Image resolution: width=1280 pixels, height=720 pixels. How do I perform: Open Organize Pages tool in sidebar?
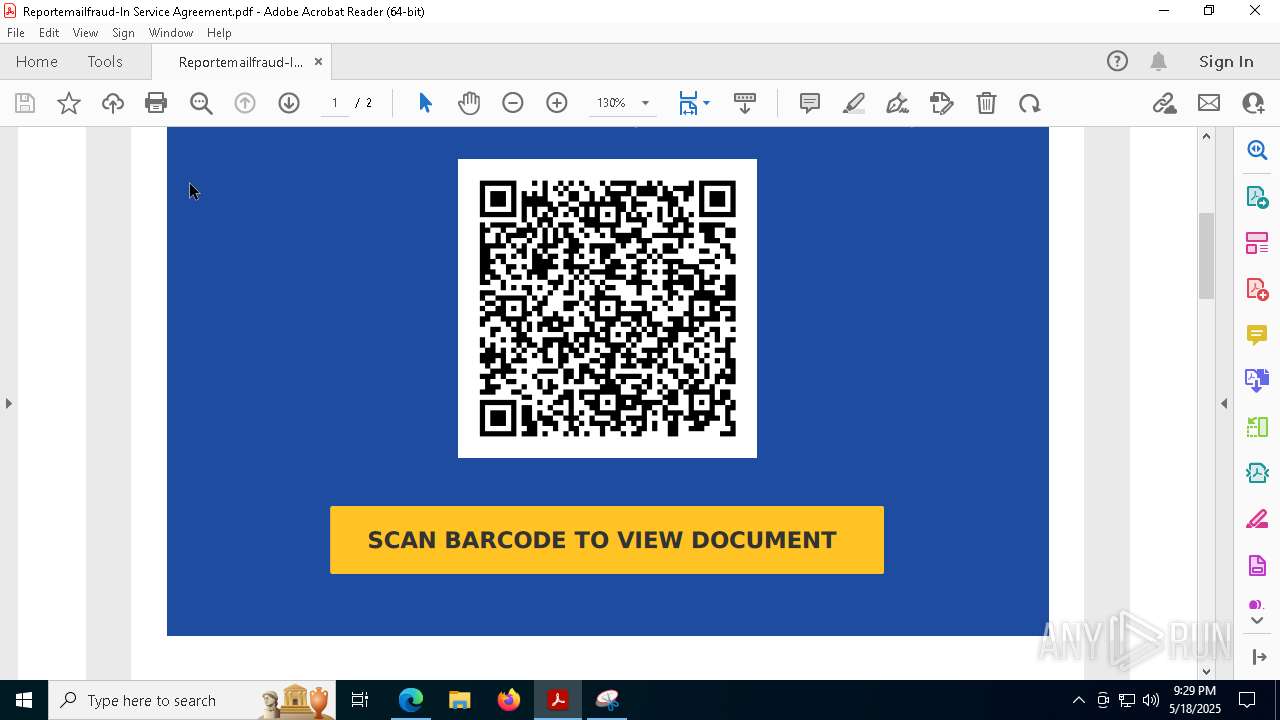[x=1257, y=242]
